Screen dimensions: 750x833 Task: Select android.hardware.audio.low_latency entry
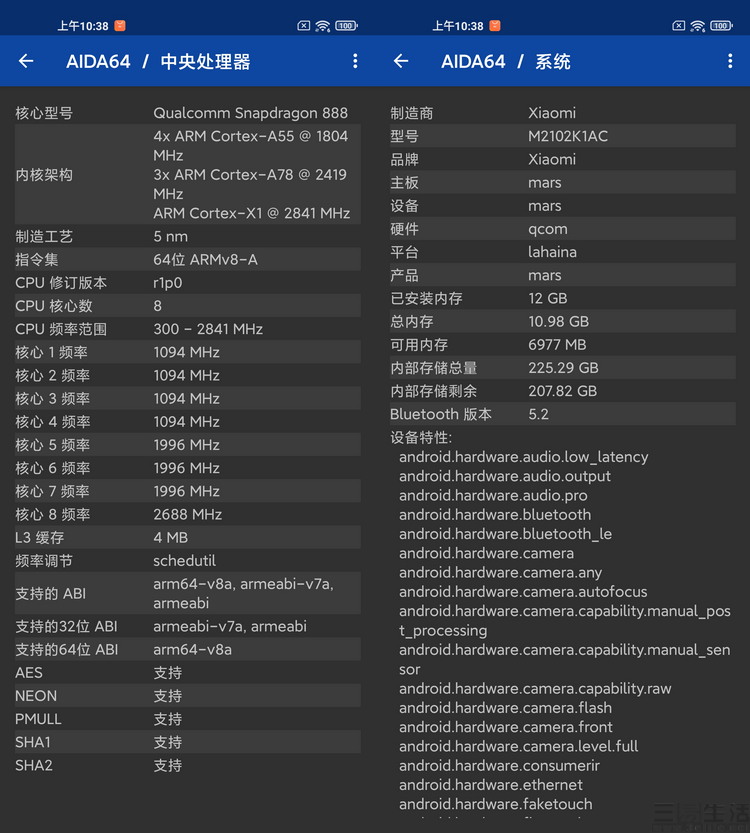point(524,457)
